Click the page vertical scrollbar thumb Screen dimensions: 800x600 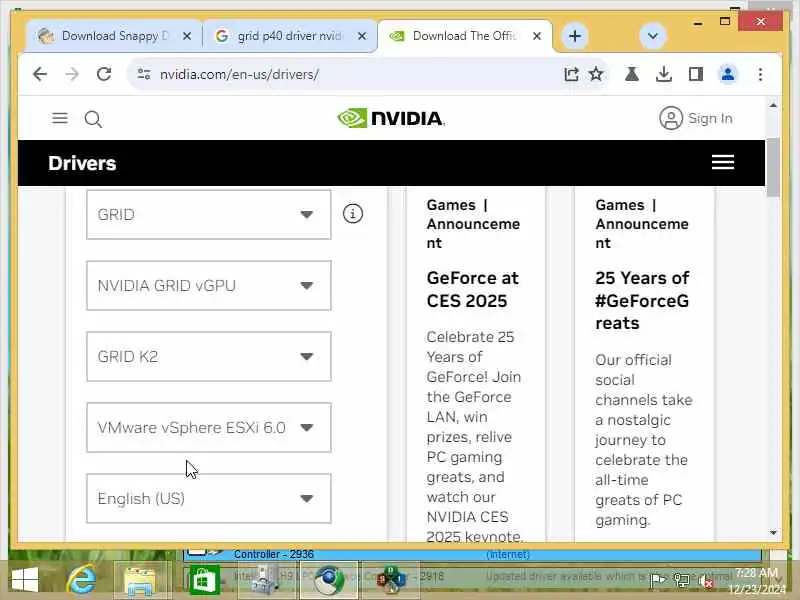pos(773,167)
